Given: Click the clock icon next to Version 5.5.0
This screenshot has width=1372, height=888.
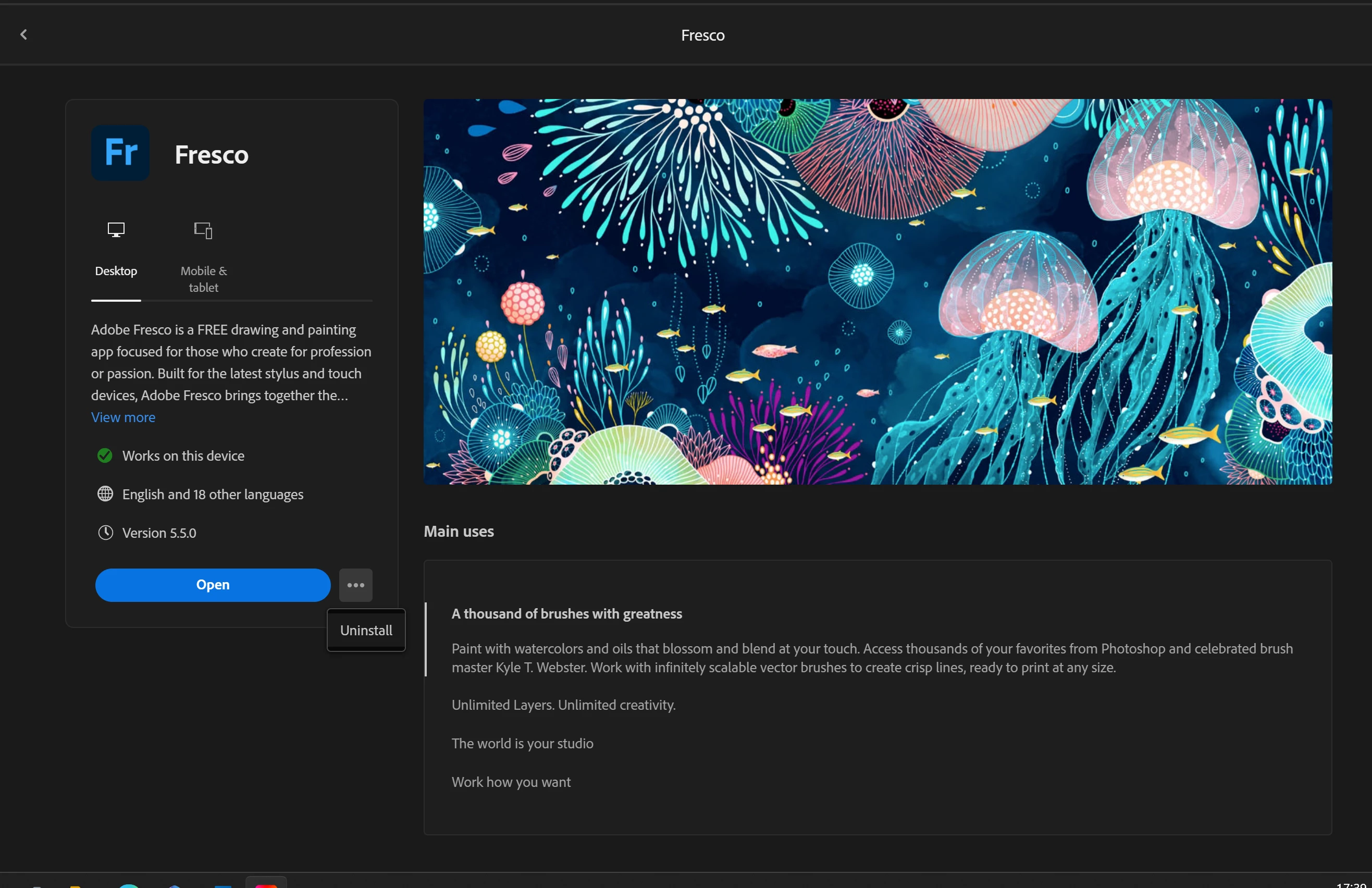Looking at the screenshot, I should [105, 532].
